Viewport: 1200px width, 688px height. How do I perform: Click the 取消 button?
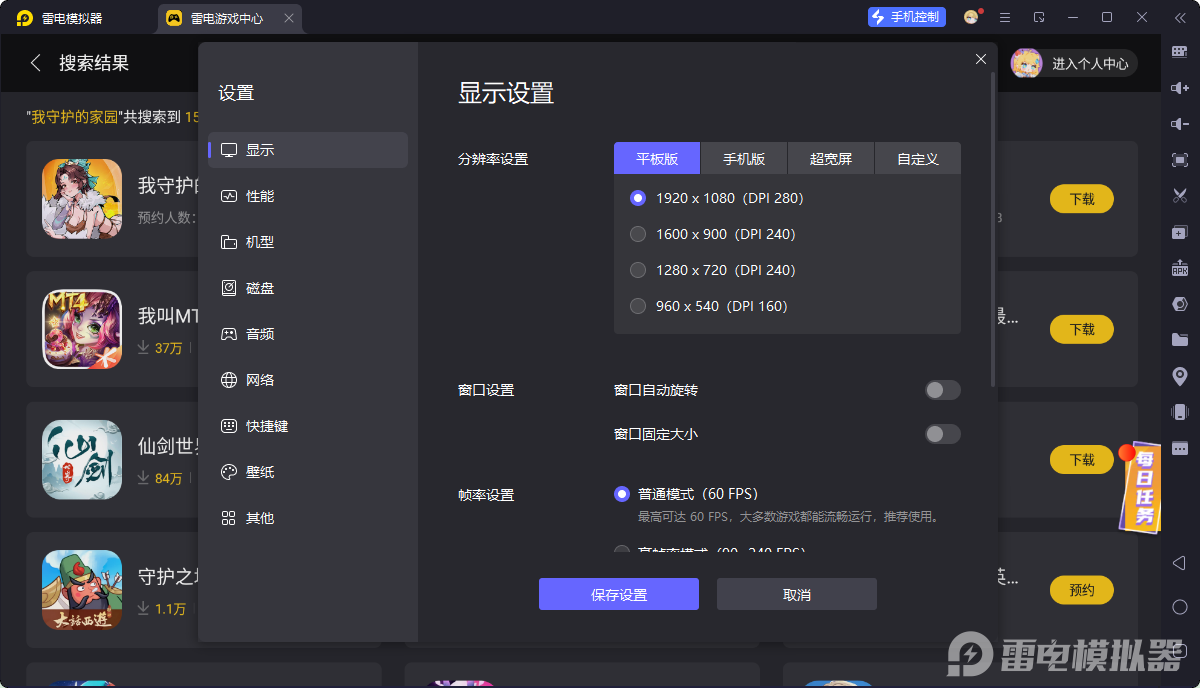pos(797,594)
